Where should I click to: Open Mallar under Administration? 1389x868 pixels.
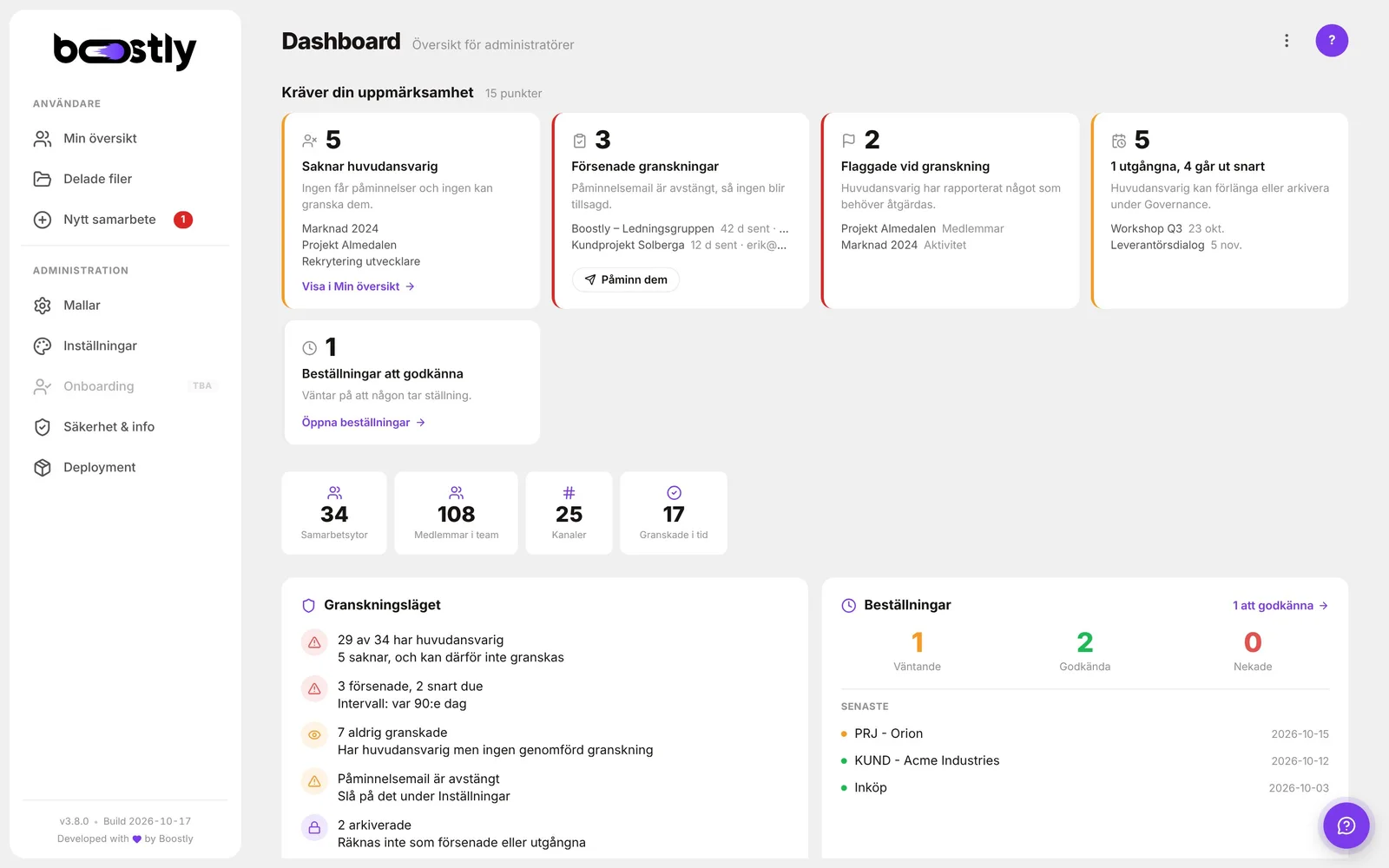[x=125, y=306]
